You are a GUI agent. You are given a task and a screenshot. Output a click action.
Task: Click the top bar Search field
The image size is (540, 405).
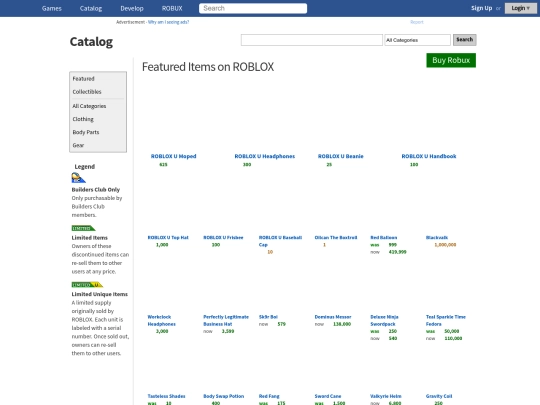coord(253,8)
